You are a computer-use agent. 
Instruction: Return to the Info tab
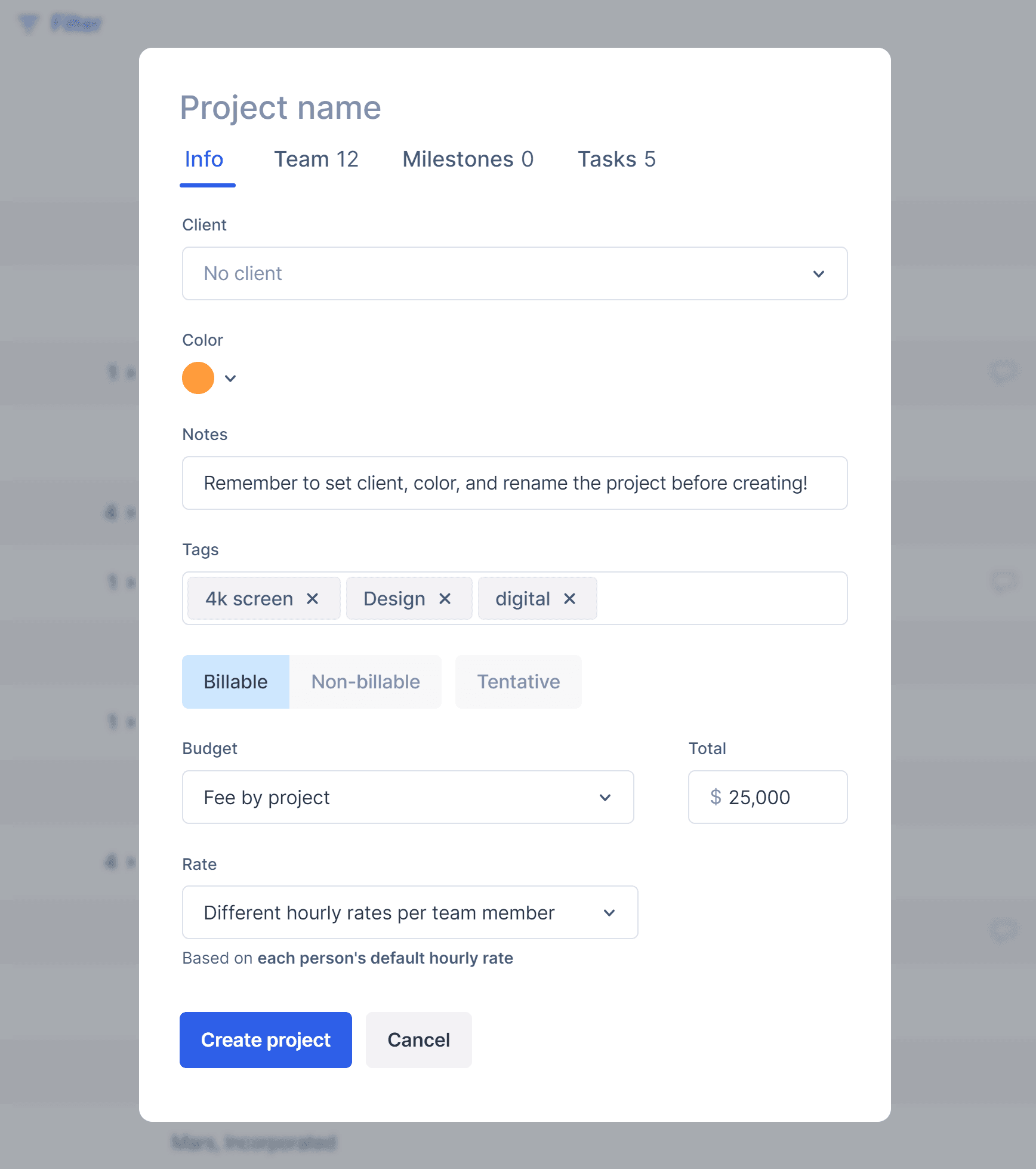pyautogui.click(x=203, y=159)
